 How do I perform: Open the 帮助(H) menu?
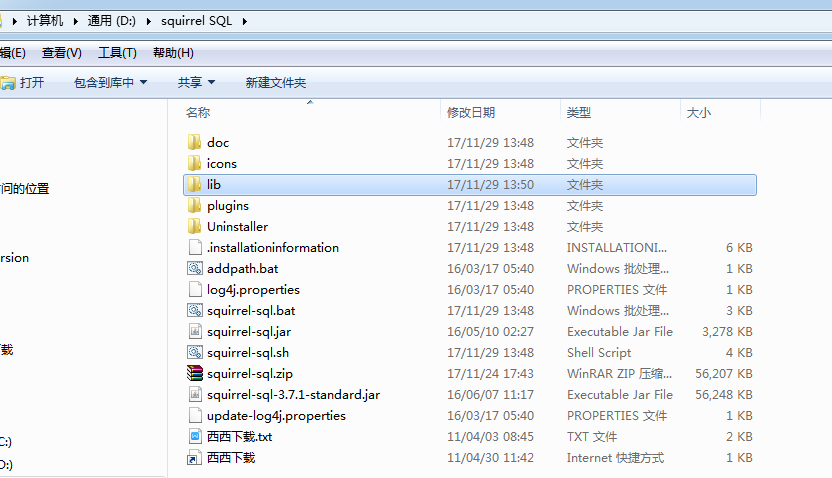coord(173,53)
